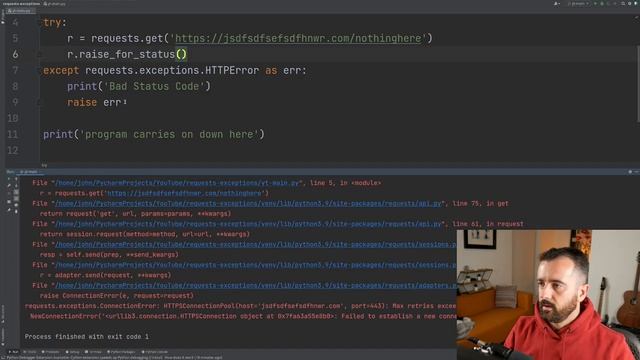Image resolution: width=640 pixels, height=360 pixels.
Task: Open the Run tool window tab at bottom
Action: 13,351
